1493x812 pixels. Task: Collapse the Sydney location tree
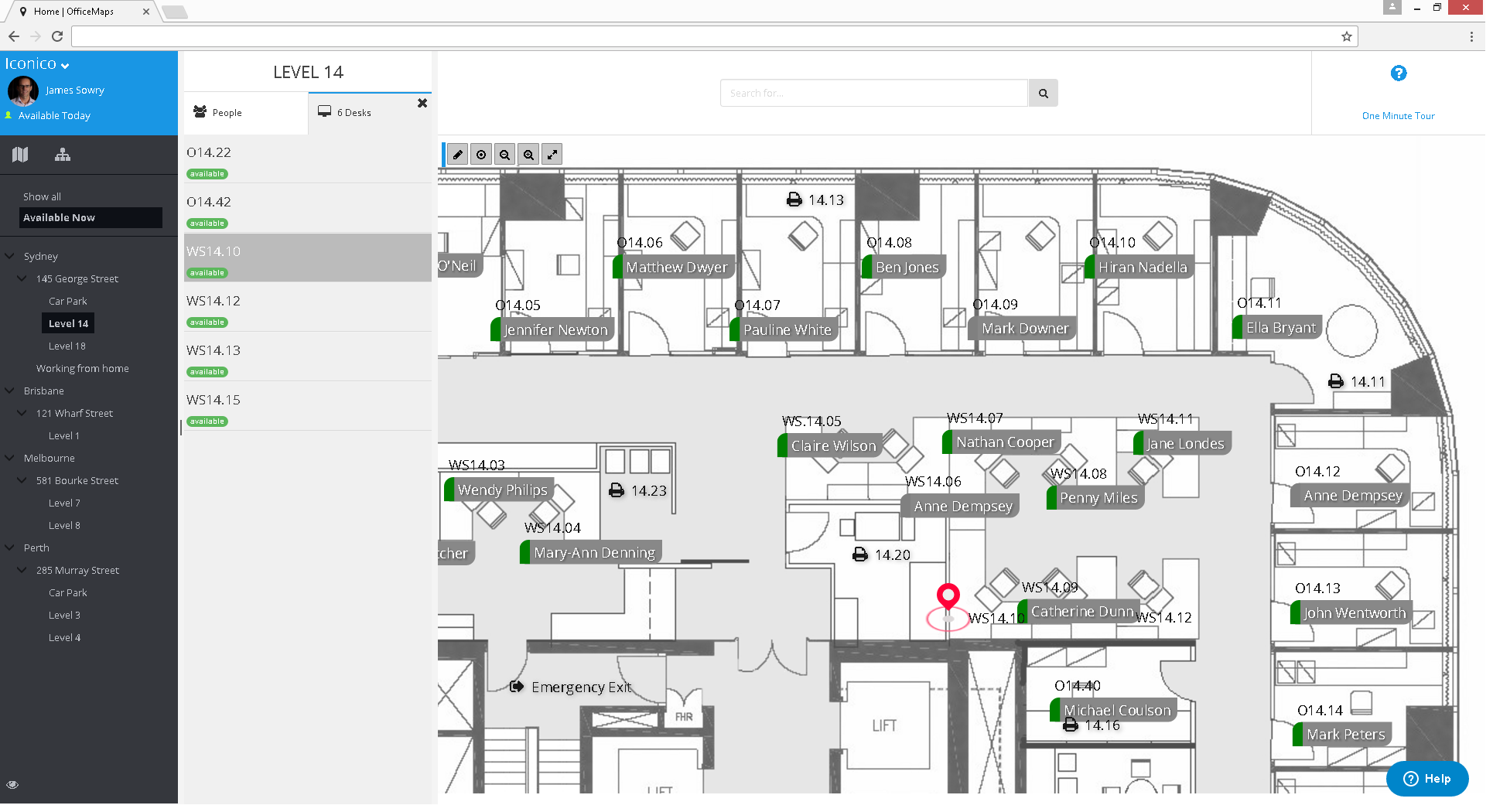(9, 256)
